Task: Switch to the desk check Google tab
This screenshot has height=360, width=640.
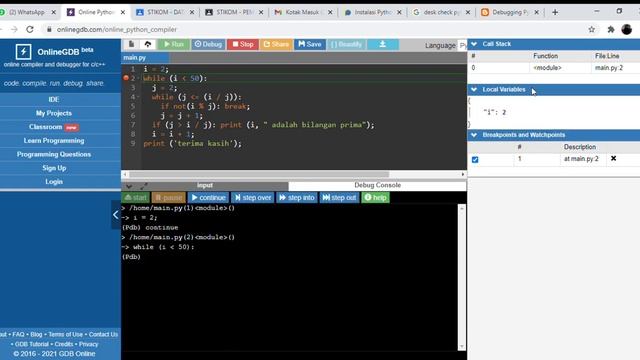Action: [442, 12]
